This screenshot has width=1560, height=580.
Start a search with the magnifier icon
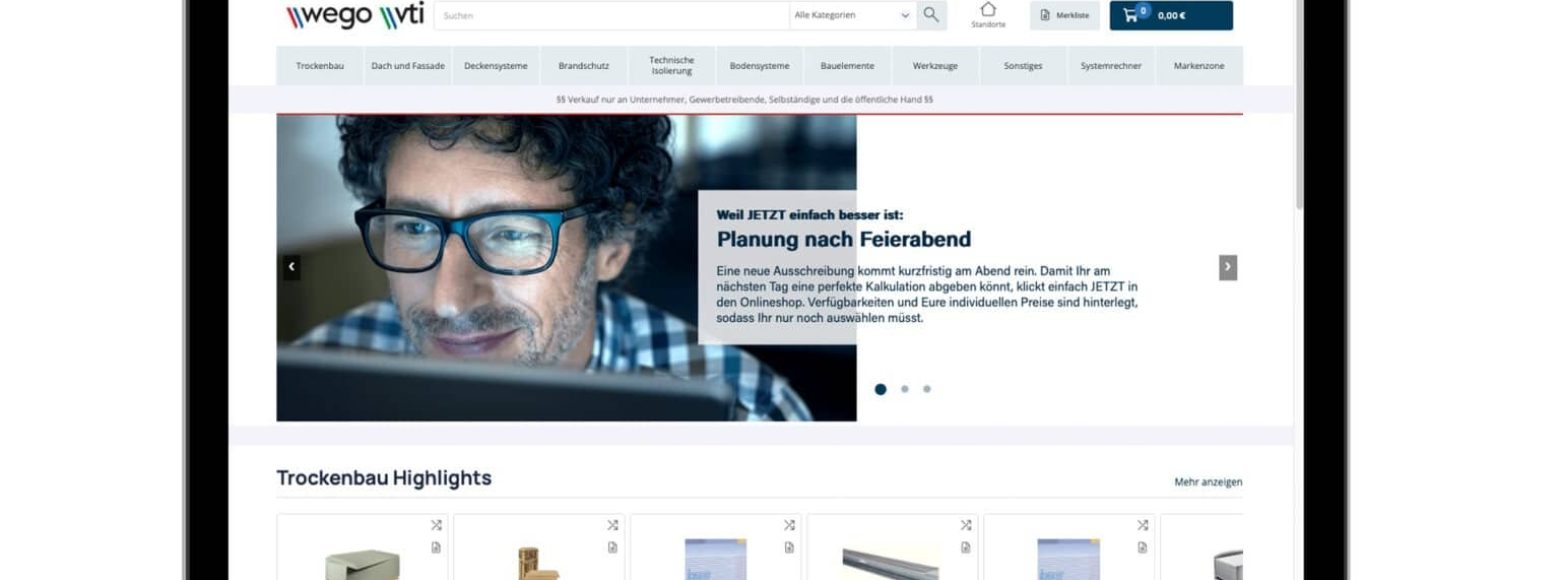coord(931,15)
